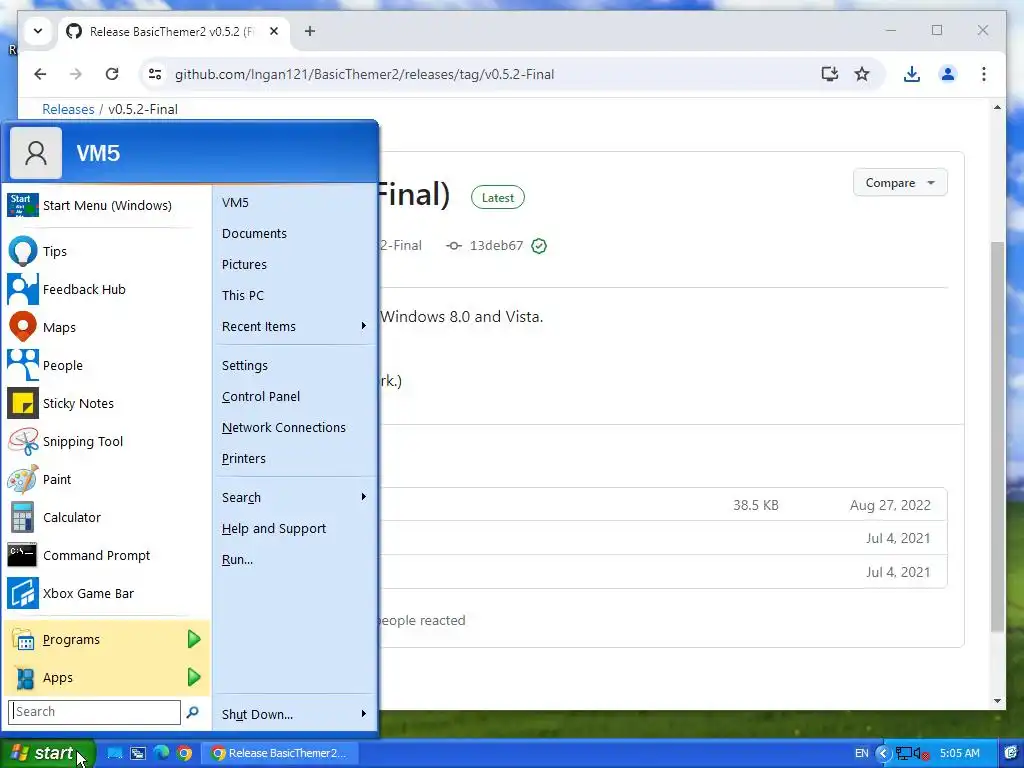Open Xbox Game Bar icon
This screenshot has height=768, width=1024.
pyautogui.click(x=22, y=593)
